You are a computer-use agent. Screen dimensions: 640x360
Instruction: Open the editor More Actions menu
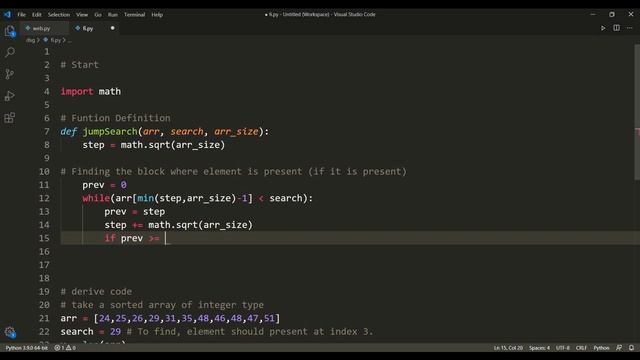coord(629,28)
